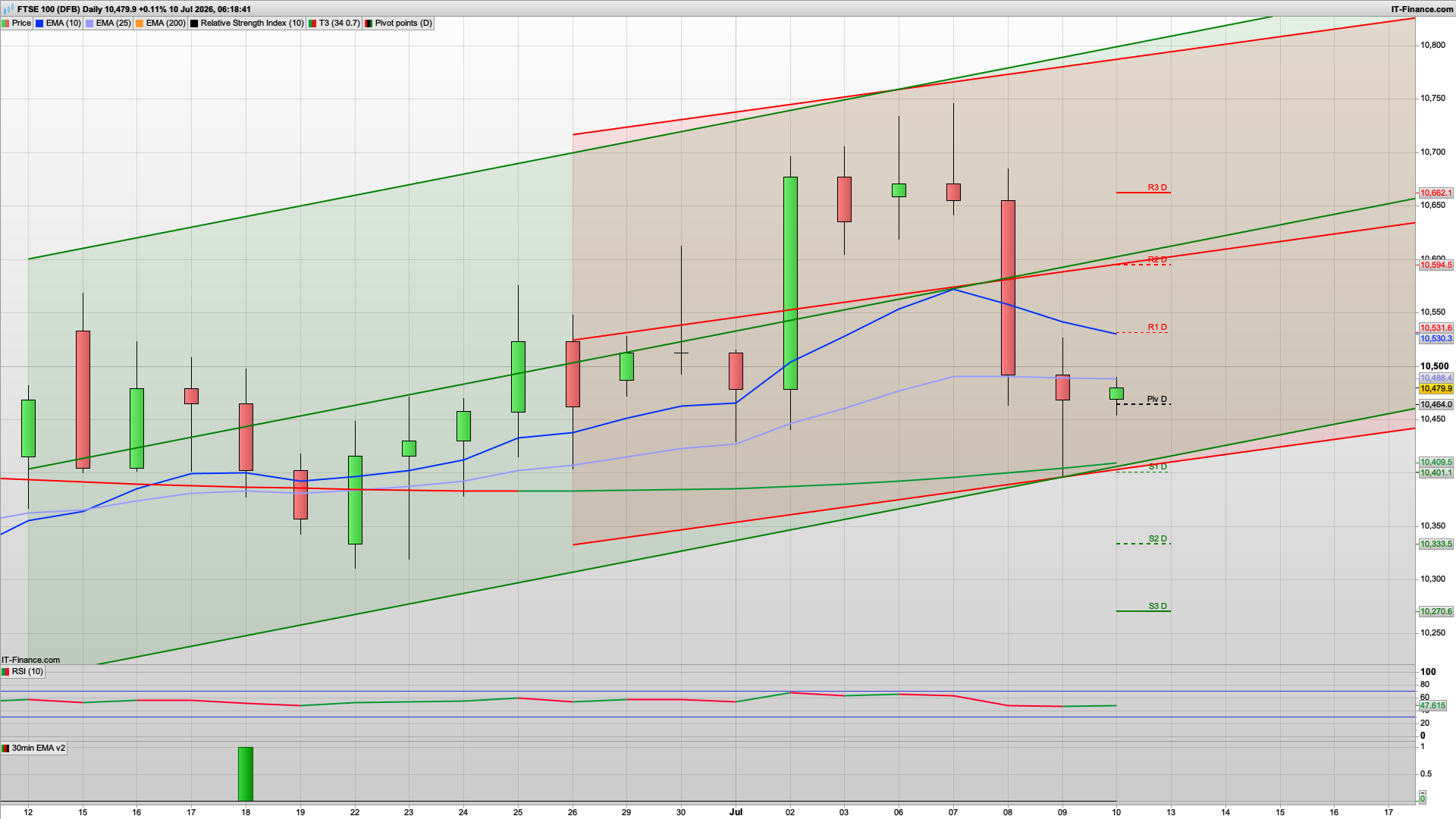Select the S2 D pivot label
This screenshot has width=1456, height=819.
click(1157, 539)
